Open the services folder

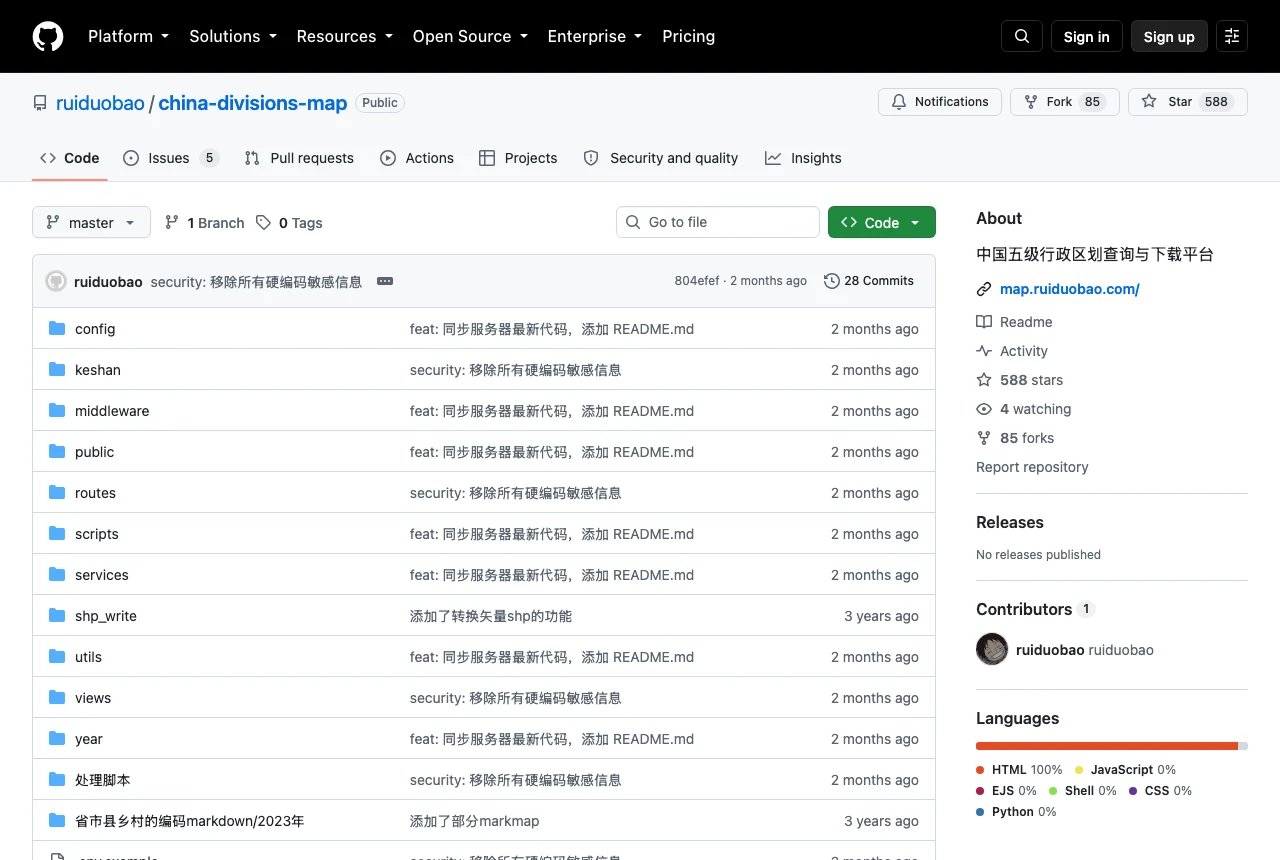coord(102,575)
